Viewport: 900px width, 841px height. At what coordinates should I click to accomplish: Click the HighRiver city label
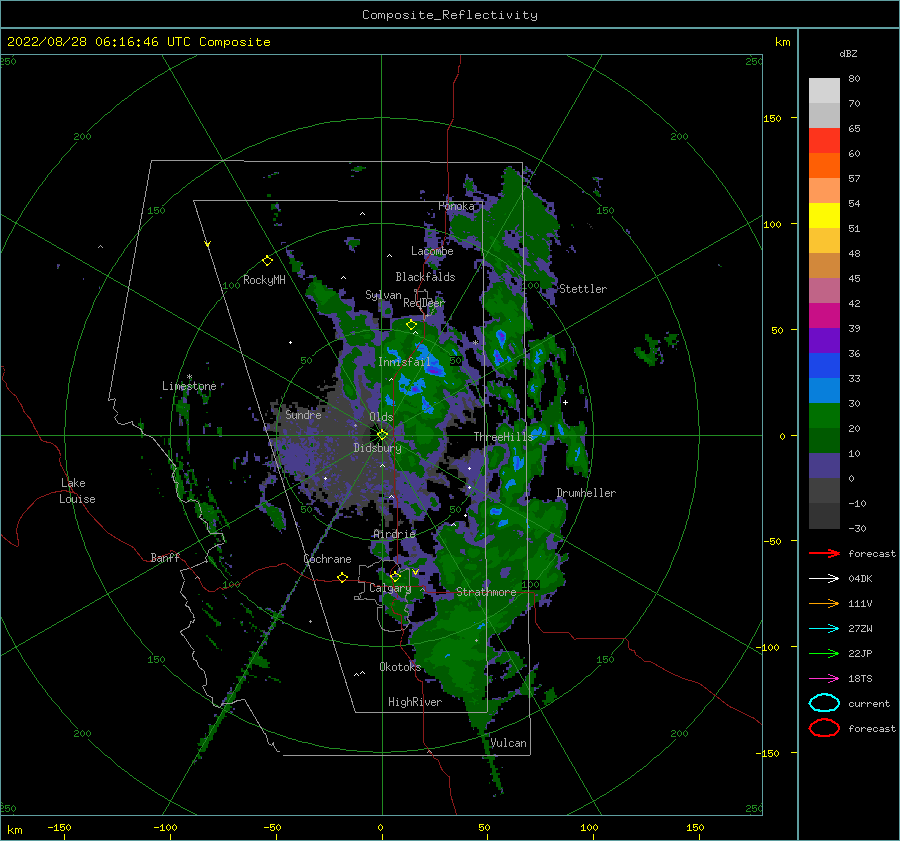[415, 702]
